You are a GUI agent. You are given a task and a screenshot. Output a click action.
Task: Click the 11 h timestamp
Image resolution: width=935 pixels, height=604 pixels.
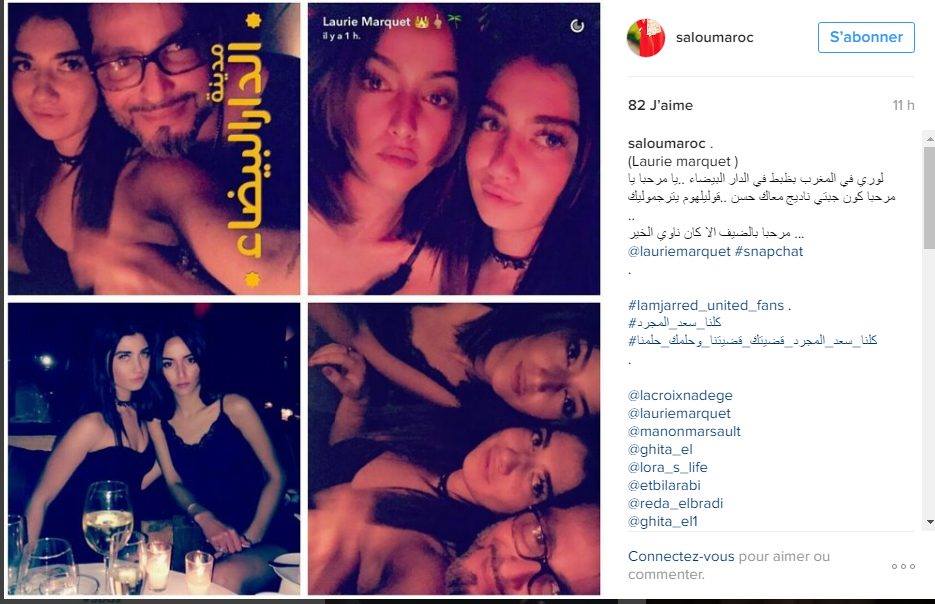click(903, 106)
